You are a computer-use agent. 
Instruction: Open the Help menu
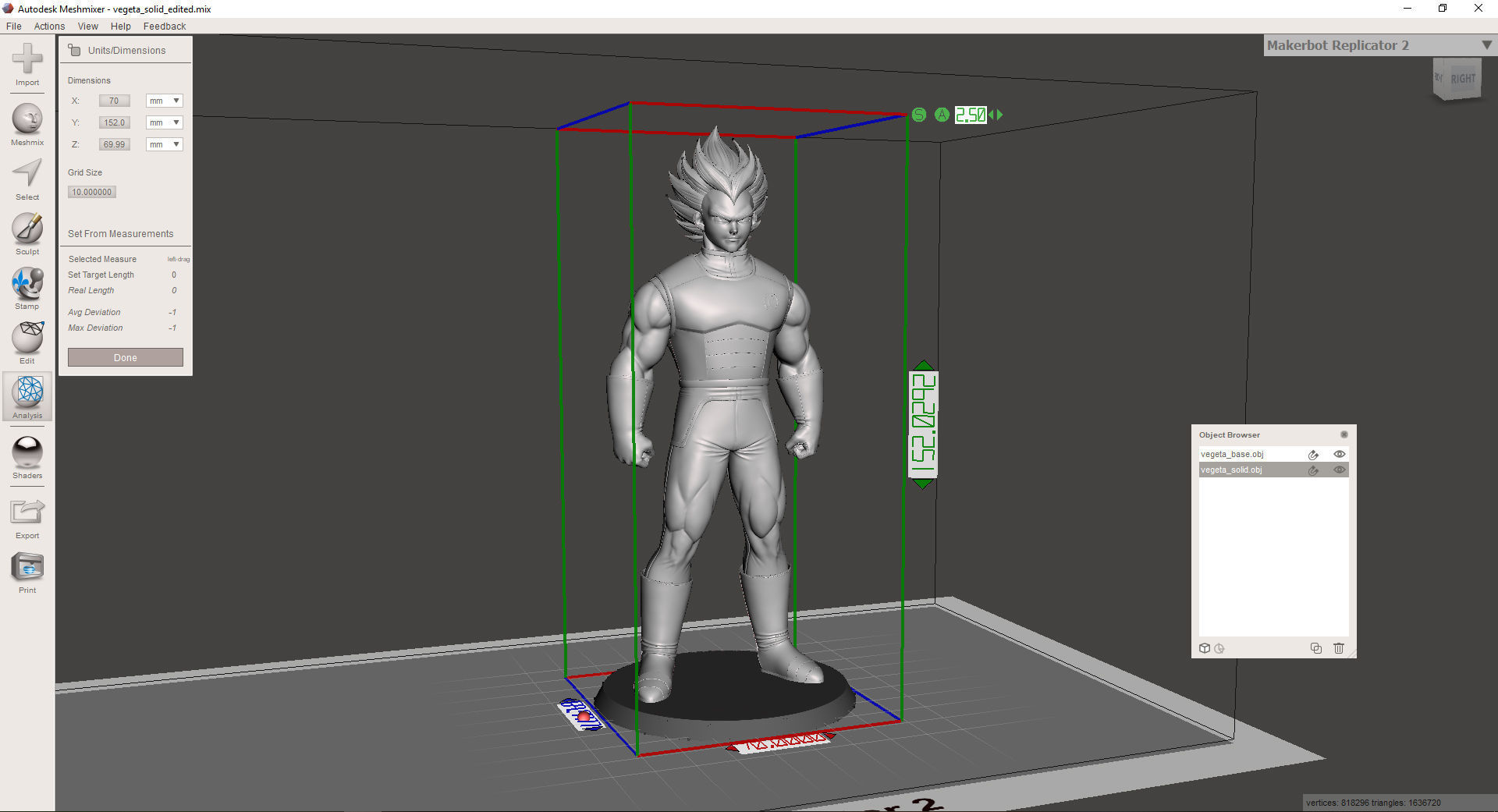coord(121,26)
